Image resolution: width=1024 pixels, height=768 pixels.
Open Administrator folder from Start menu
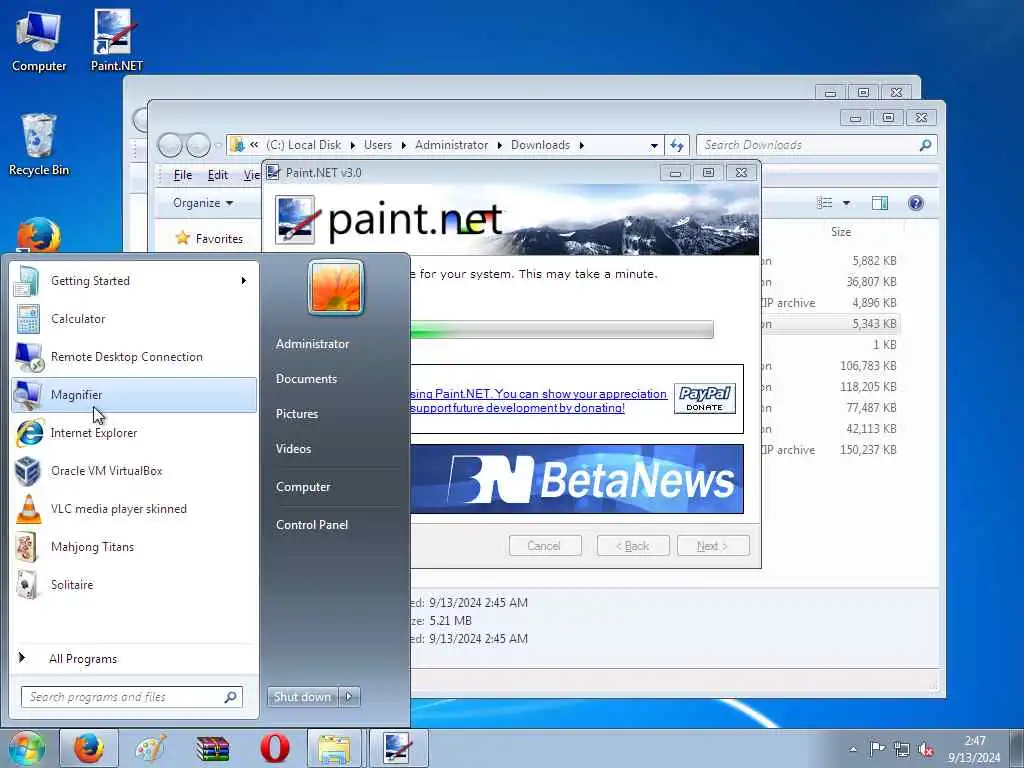312,344
